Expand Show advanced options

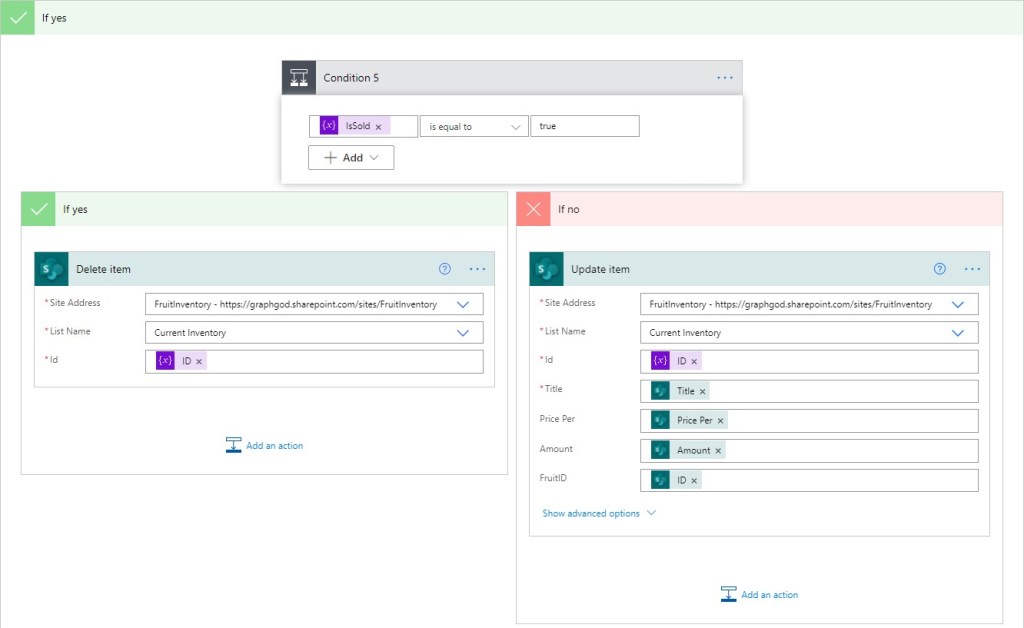(599, 513)
